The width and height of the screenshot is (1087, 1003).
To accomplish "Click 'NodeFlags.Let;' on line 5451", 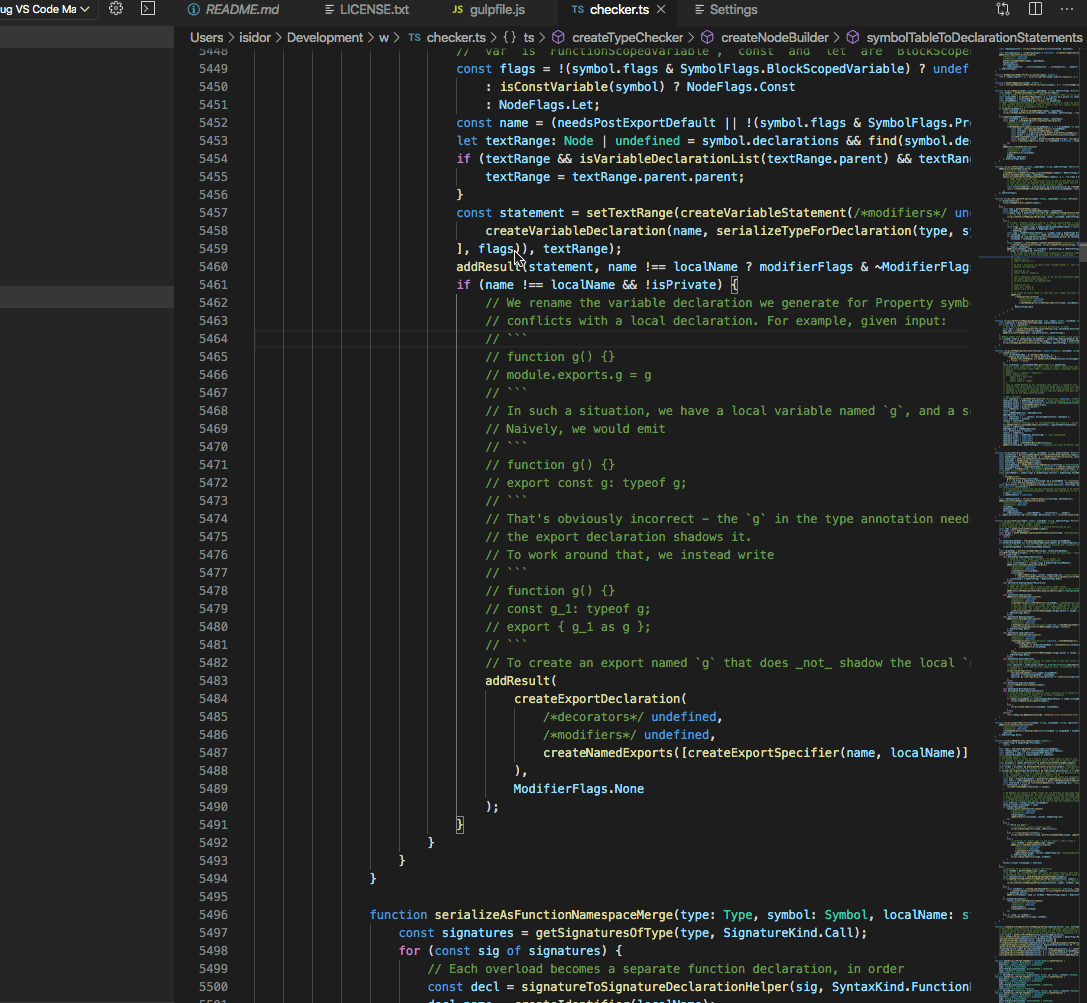I will (x=549, y=105).
